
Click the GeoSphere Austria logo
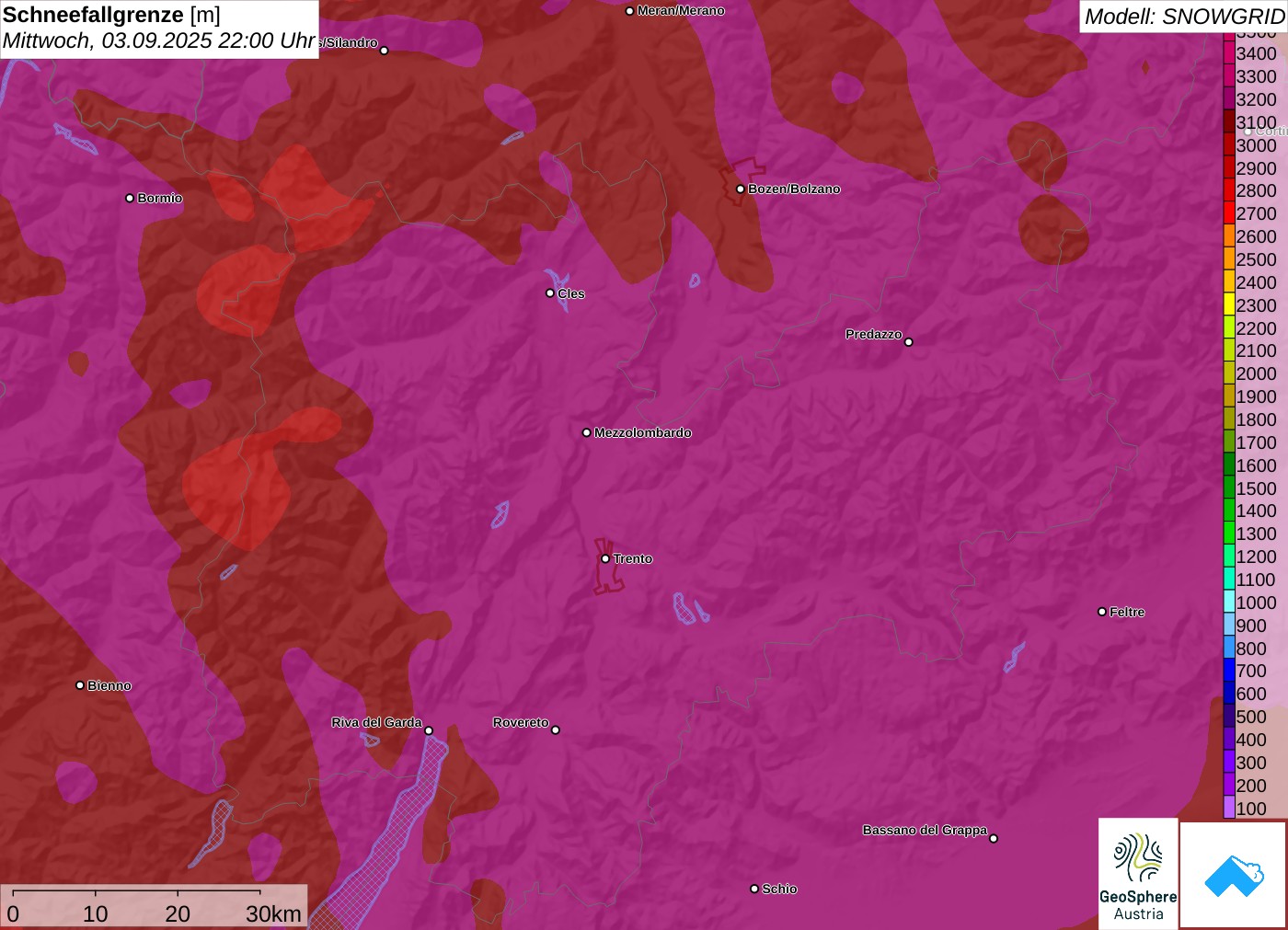tap(1138, 874)
